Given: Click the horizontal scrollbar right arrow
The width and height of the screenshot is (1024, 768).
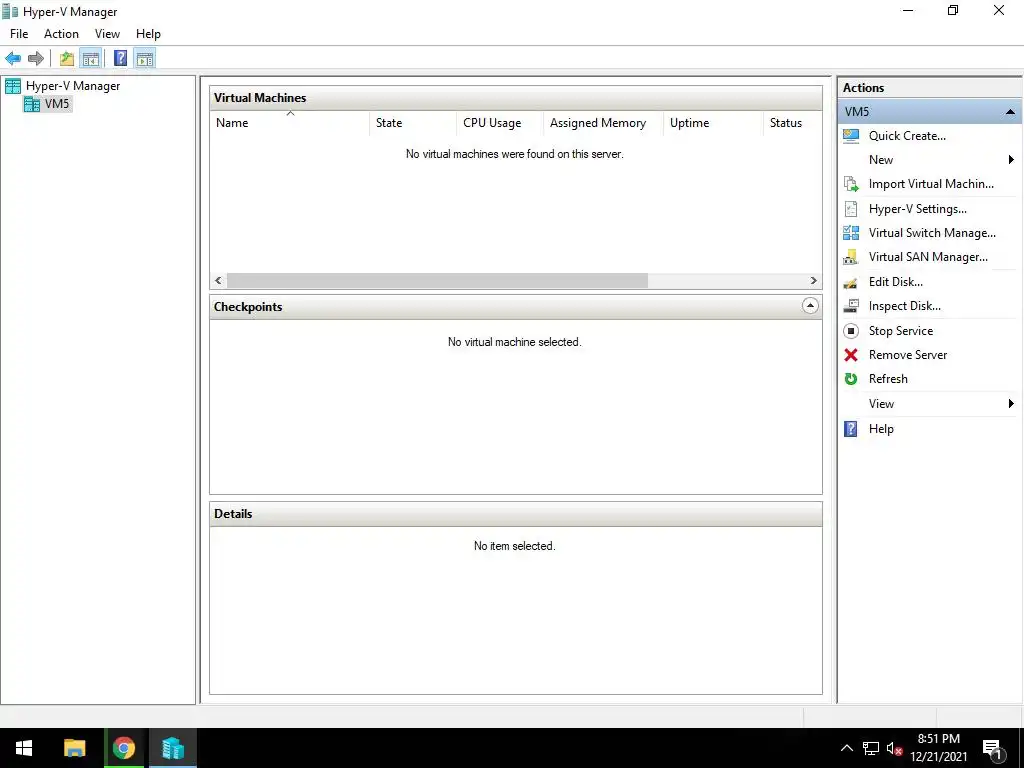Looking at the screenshot, I should [813, 281].
